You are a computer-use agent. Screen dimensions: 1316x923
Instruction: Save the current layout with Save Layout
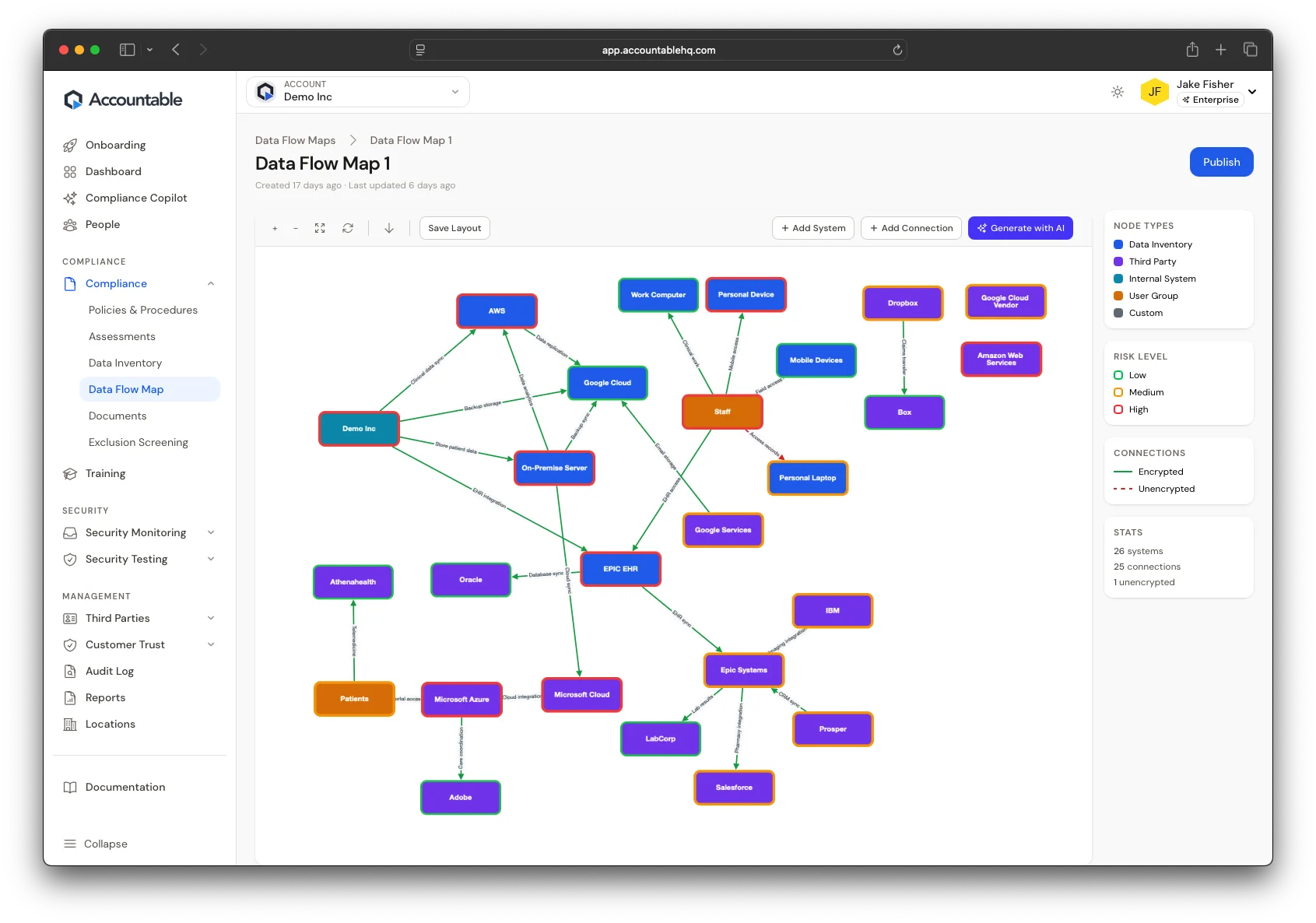pyautogui.click(x=454, y=228)
